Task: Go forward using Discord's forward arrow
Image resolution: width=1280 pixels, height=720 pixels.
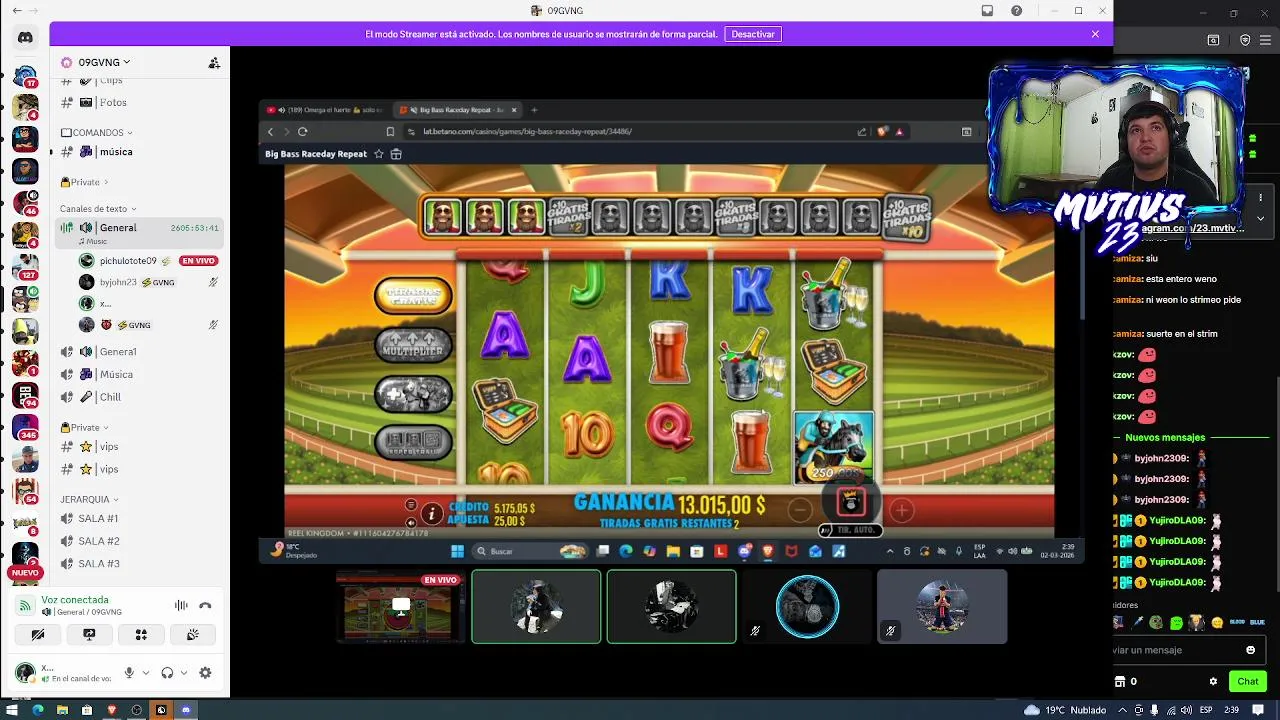Action: pos(33,11)
